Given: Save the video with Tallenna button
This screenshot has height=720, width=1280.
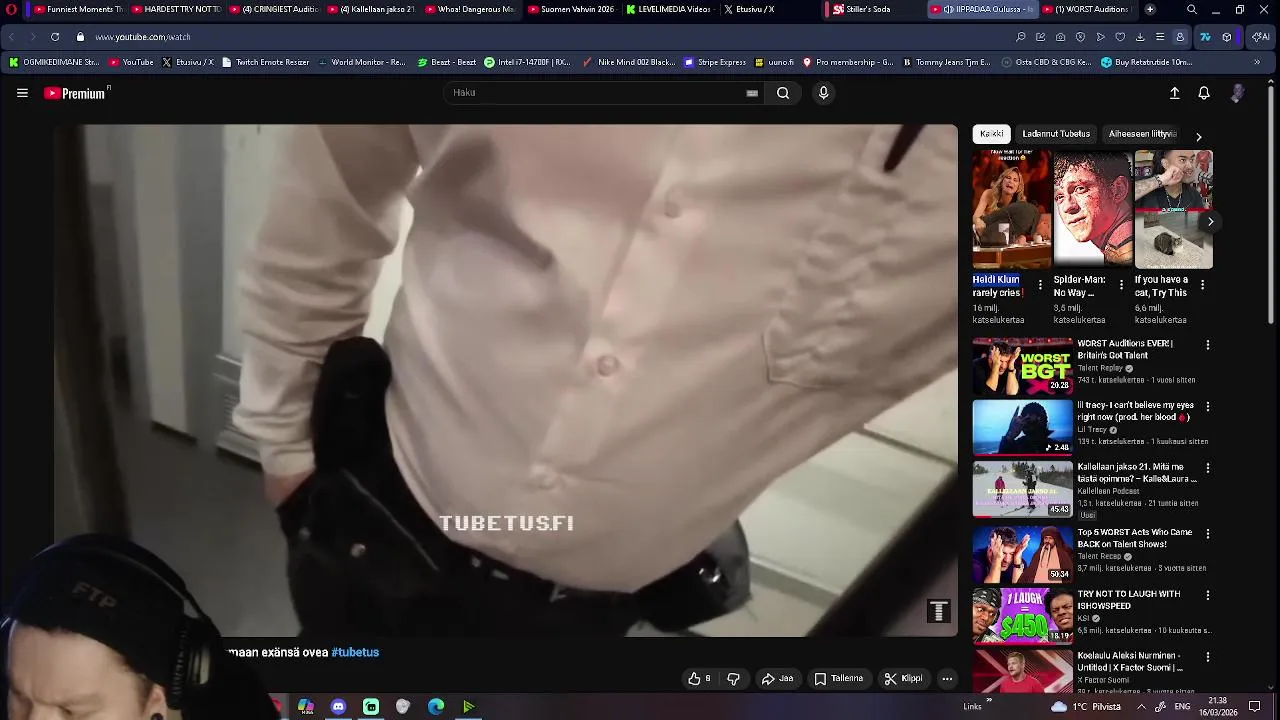Looking at the screenshot, I should click(x=838, y=679).
